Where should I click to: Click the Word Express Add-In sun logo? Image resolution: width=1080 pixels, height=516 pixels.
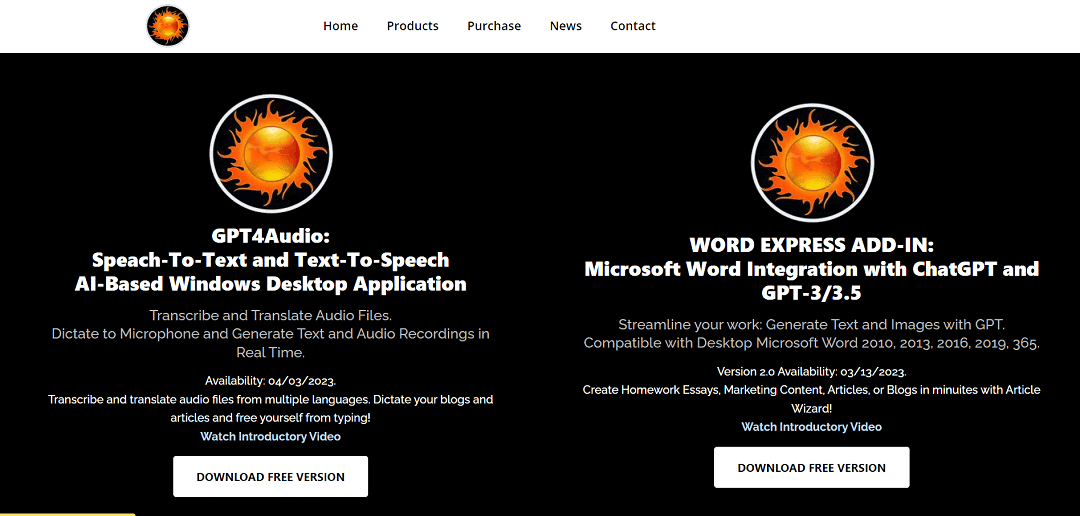pos(812,163)
